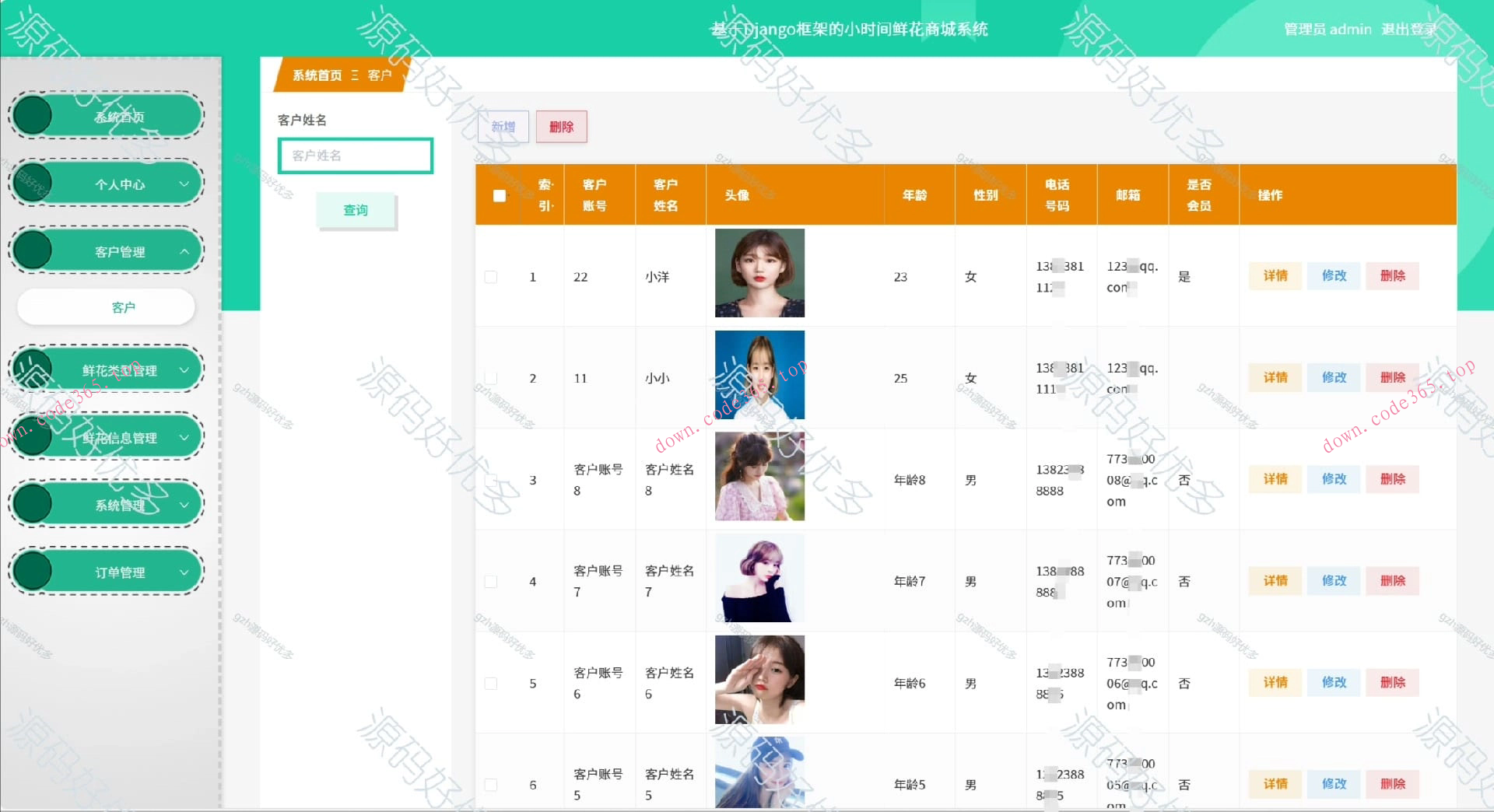The width and height of the screenshot is (1494, 812).
Task: Click 删除 for customer 小小
Action: click(x=1393, y=377)
